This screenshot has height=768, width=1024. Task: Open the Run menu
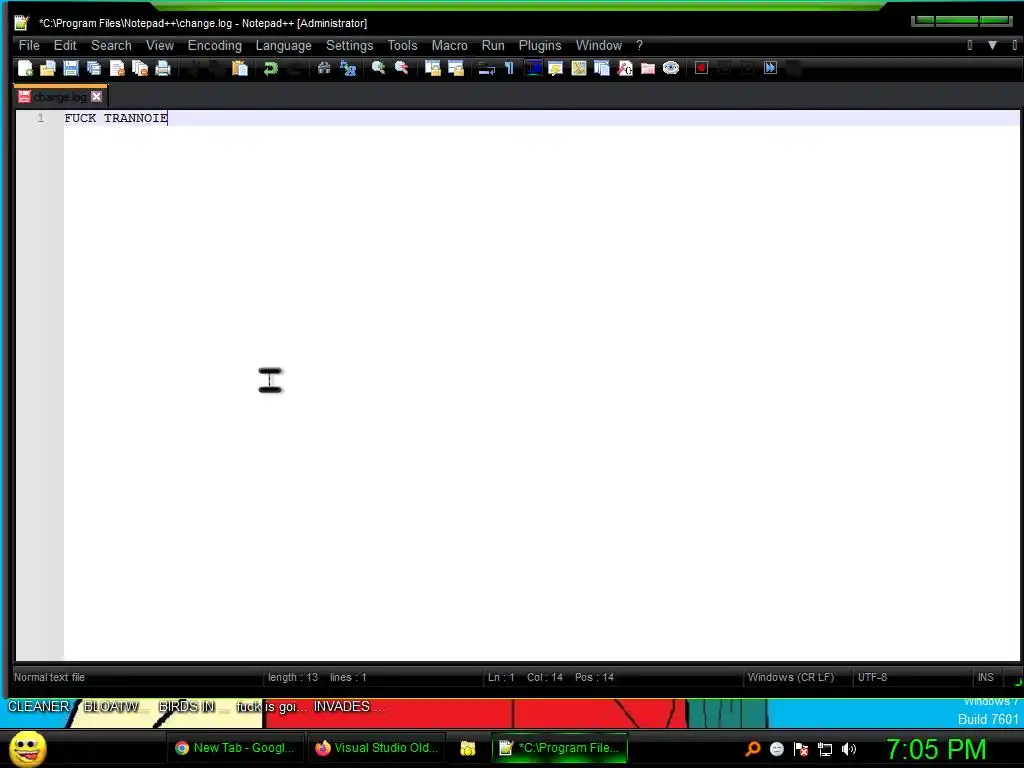pos(493,45)
